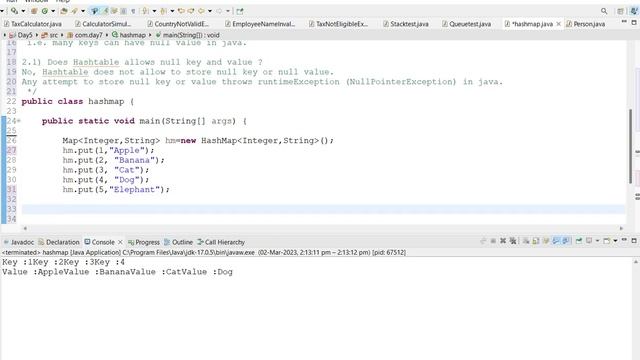Switch to EmployeeNameInval... editor tab
This screenshot has width=640, height=360.
[x=260, y=24]
